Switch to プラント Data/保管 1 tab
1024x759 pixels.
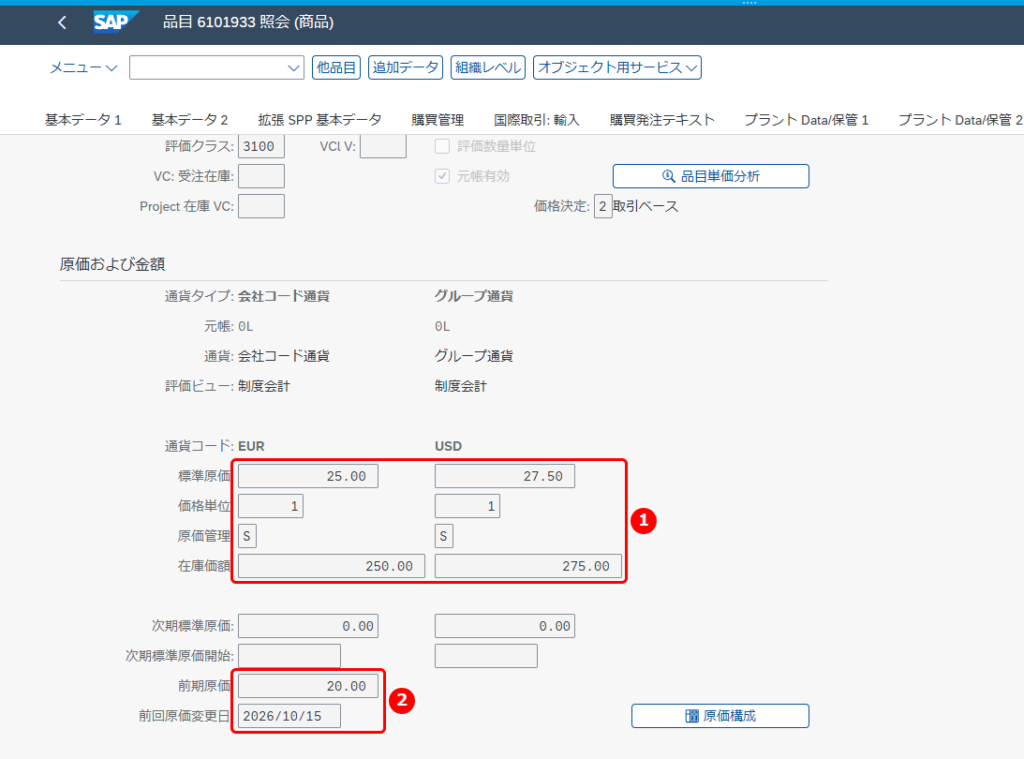[807, 120]
